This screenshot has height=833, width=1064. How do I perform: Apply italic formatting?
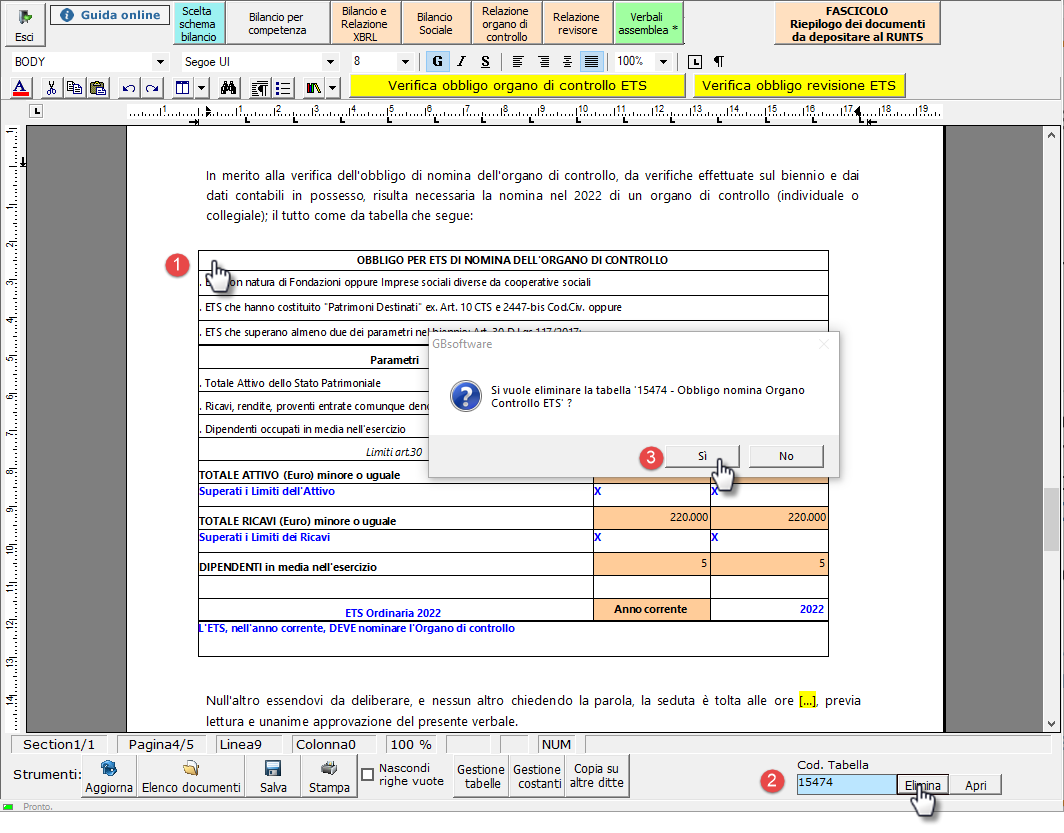click(461, 62)
